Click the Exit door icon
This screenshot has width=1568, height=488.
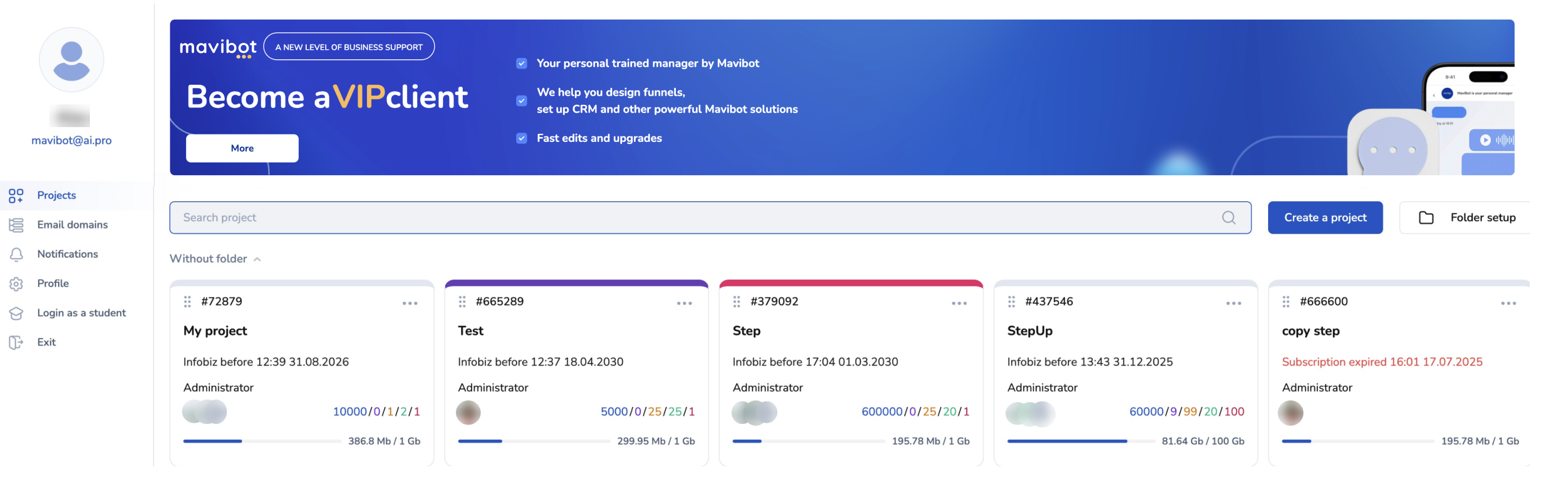(x=16, y=342)
